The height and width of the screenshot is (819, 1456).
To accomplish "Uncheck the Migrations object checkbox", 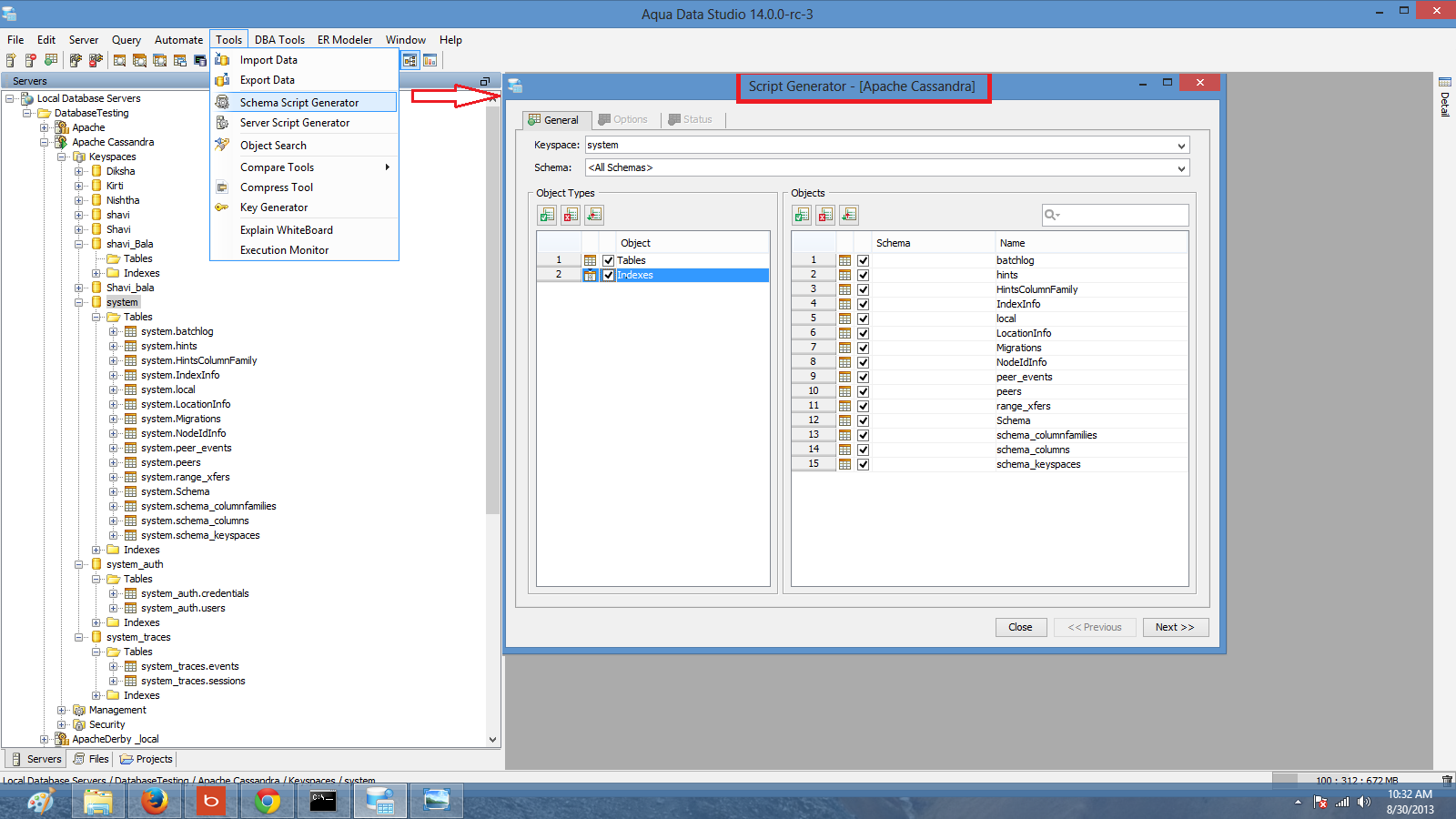I will [x=864, y=348].
